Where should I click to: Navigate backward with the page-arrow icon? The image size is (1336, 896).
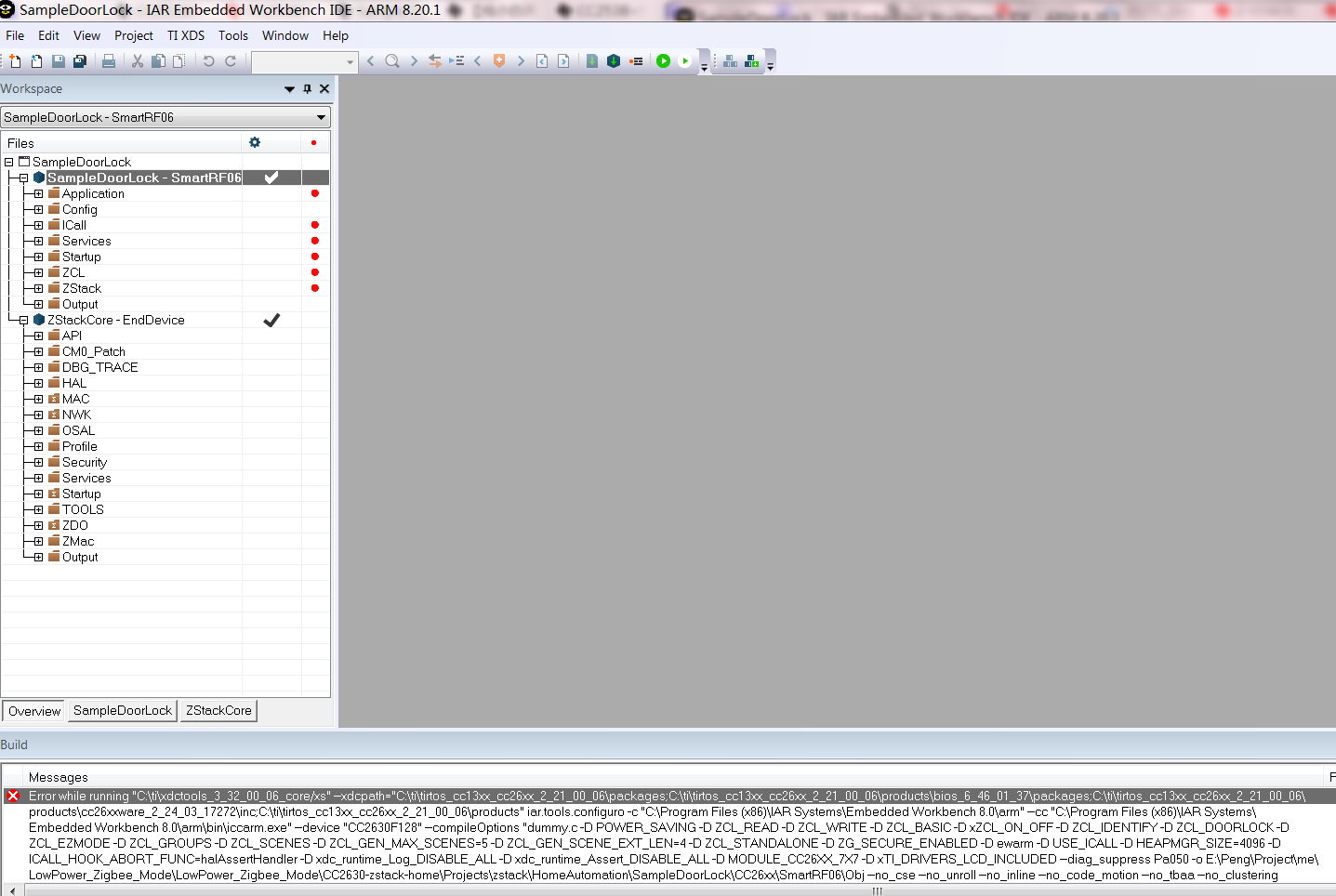tap(542, 61)
